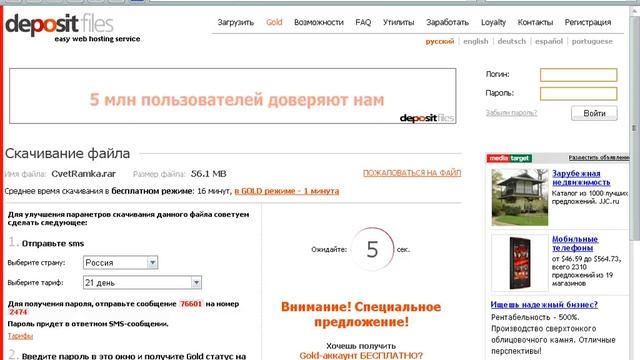Click the Пароль input field
The width and height of the screenshot is (640, 360).
[578, 93]
